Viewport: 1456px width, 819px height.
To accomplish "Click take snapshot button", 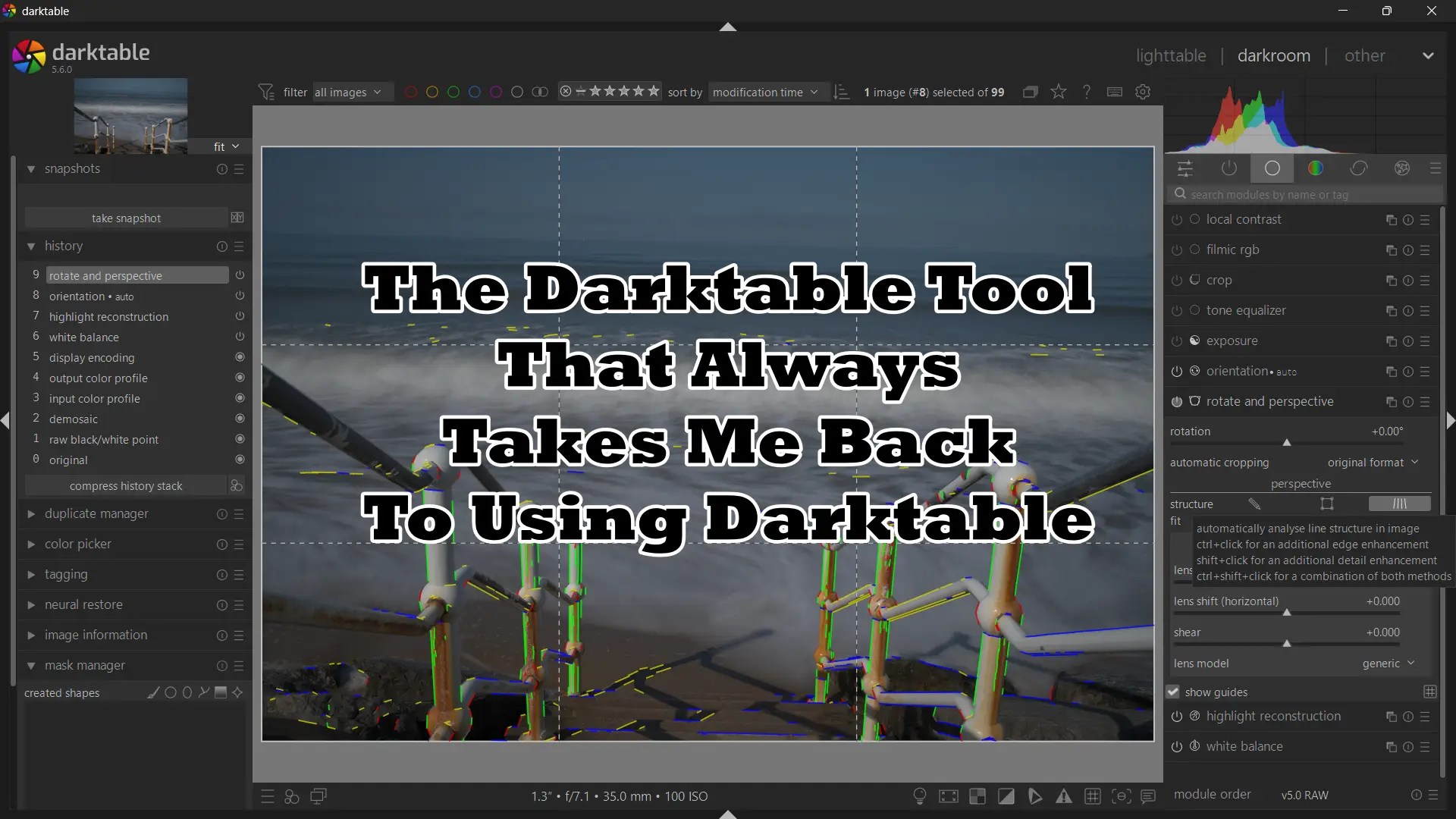I will tap(126, 218).
